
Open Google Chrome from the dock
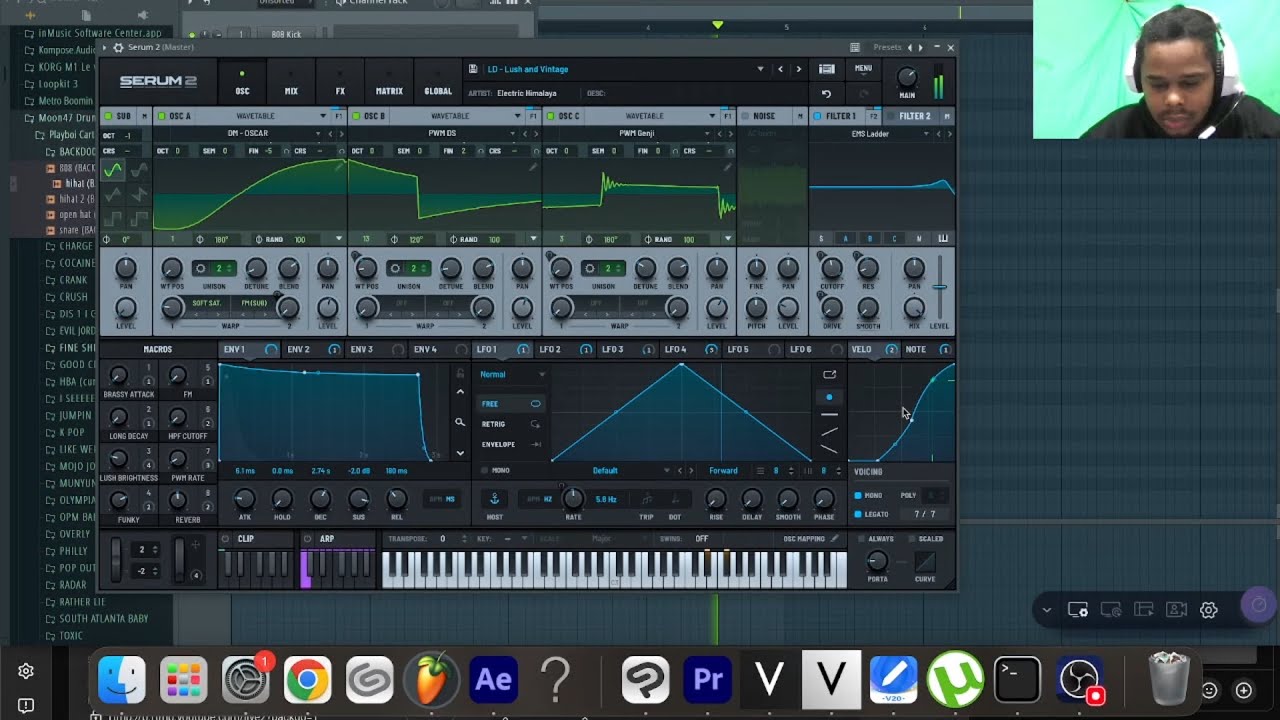307,680
